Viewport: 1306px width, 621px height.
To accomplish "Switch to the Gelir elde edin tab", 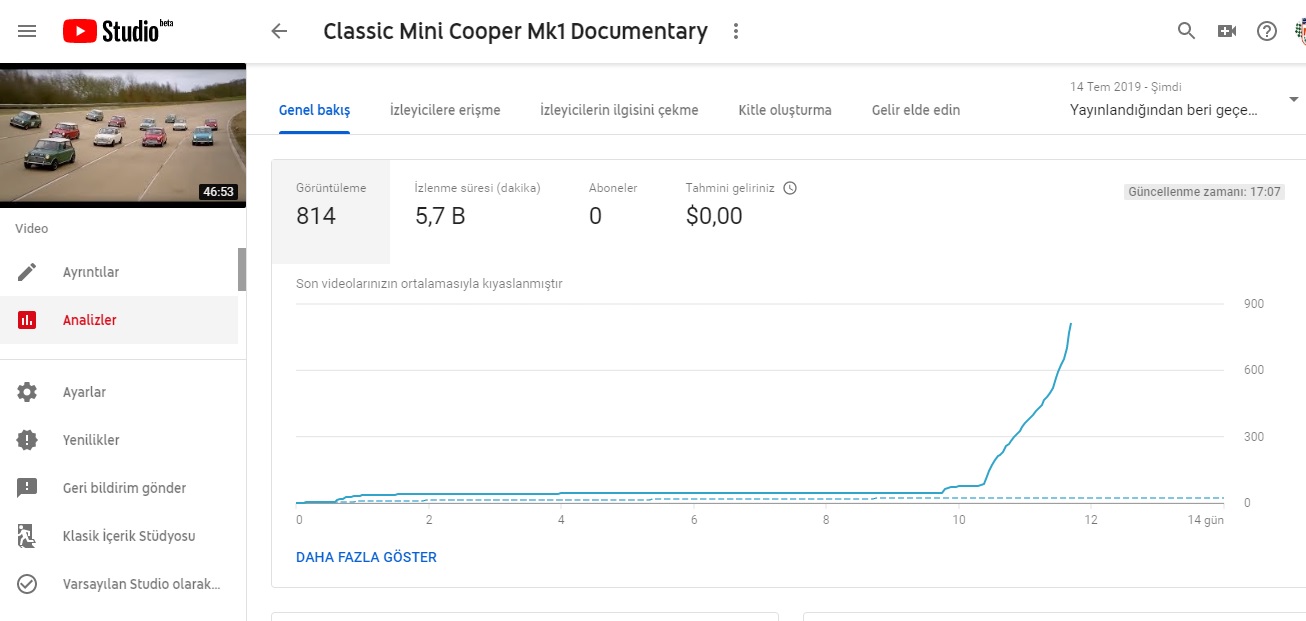I will 916,110.
